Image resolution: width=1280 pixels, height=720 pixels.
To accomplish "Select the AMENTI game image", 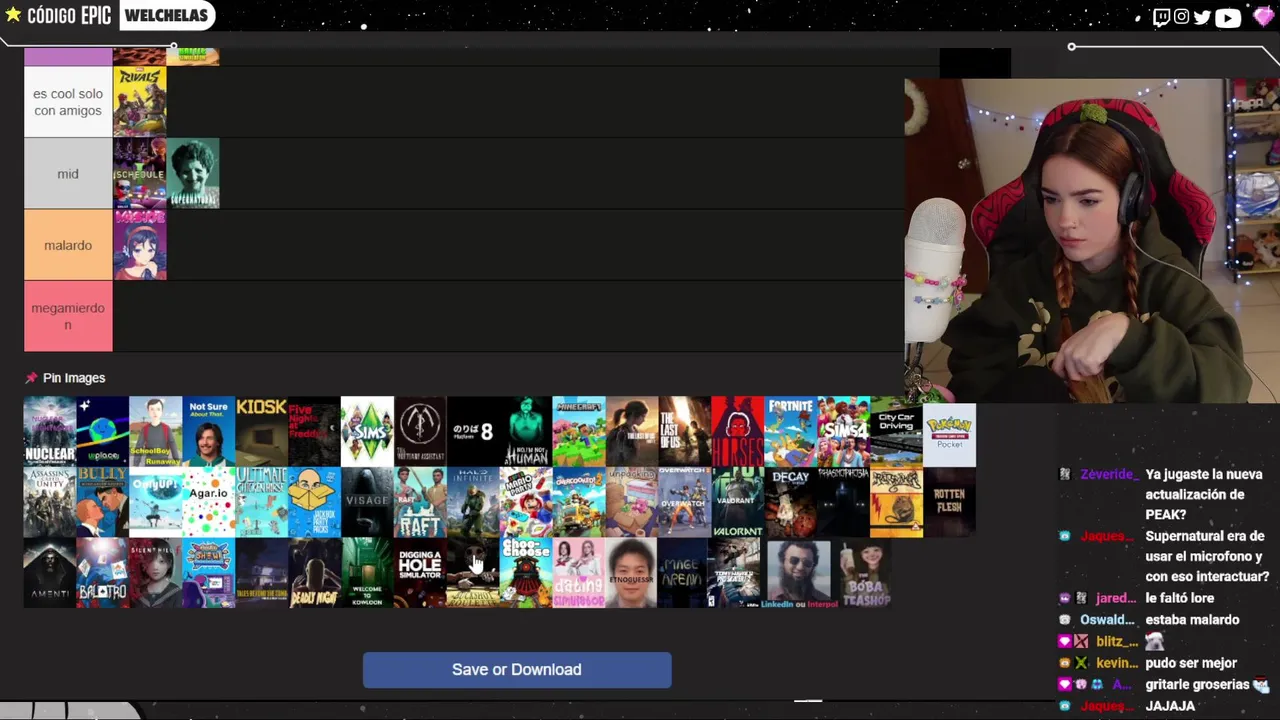I will point(50,573).
